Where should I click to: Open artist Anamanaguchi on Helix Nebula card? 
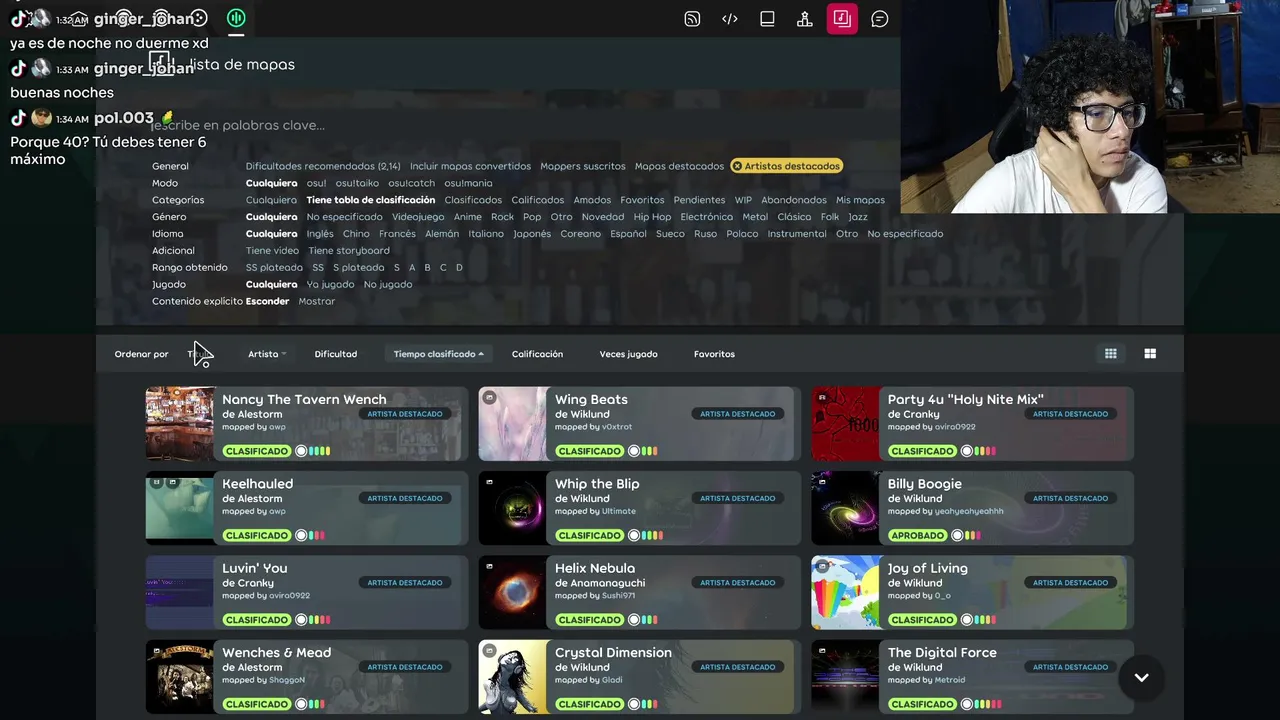(608, 583)
